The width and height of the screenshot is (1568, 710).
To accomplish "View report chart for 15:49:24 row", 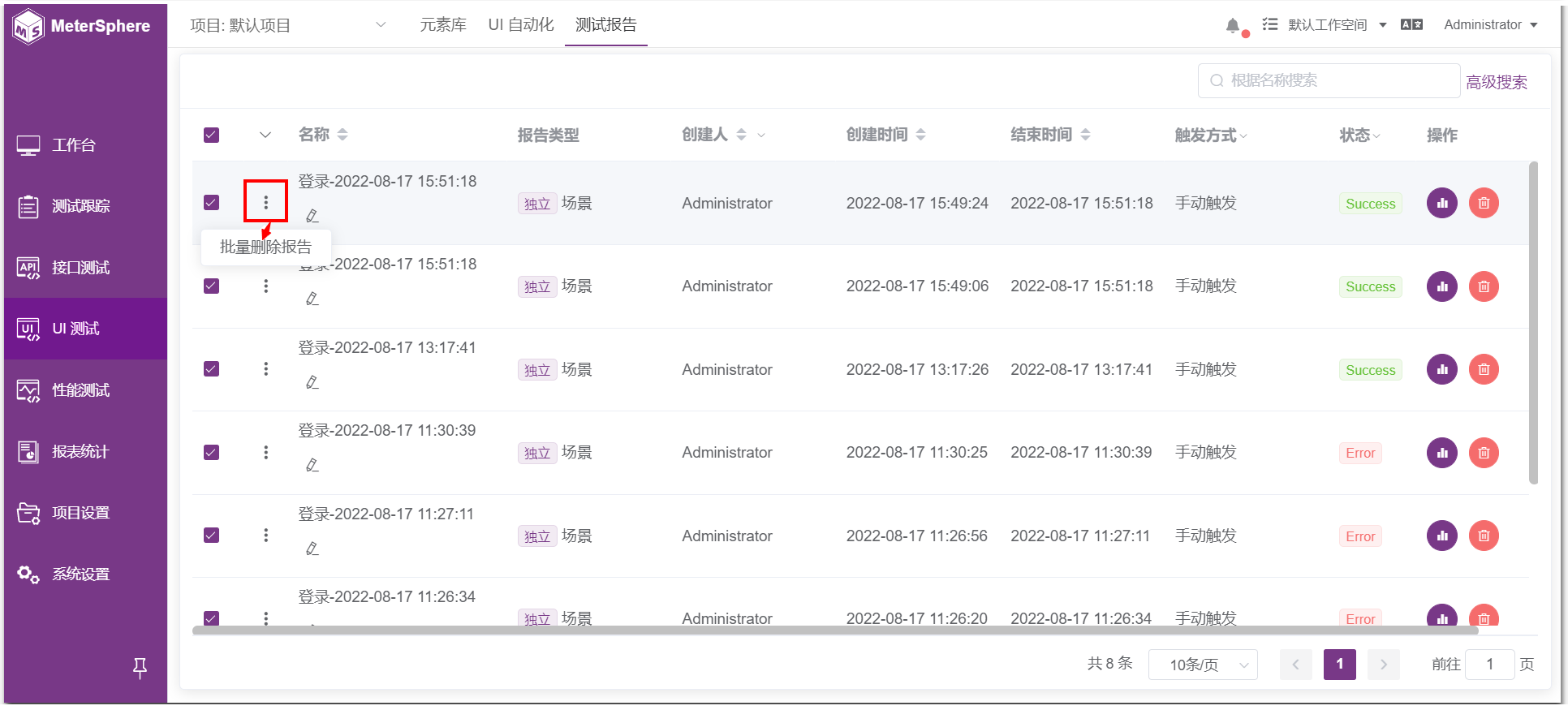I will [x=1442, y=203].
